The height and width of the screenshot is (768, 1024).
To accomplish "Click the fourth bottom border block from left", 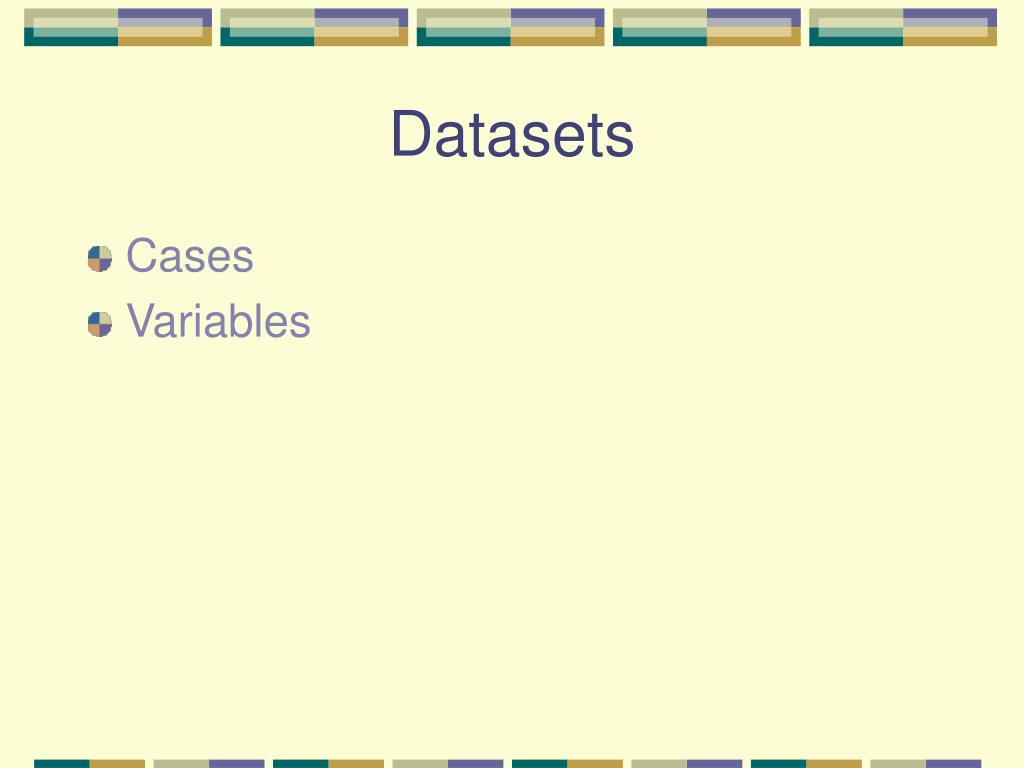I will [x=448, y=763].
